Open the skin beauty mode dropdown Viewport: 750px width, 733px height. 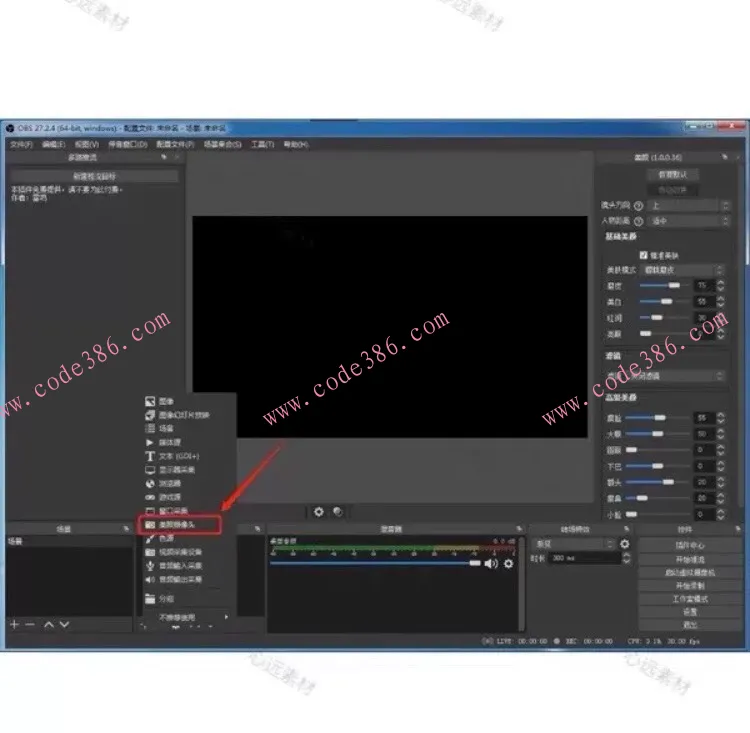pos(682,270)
